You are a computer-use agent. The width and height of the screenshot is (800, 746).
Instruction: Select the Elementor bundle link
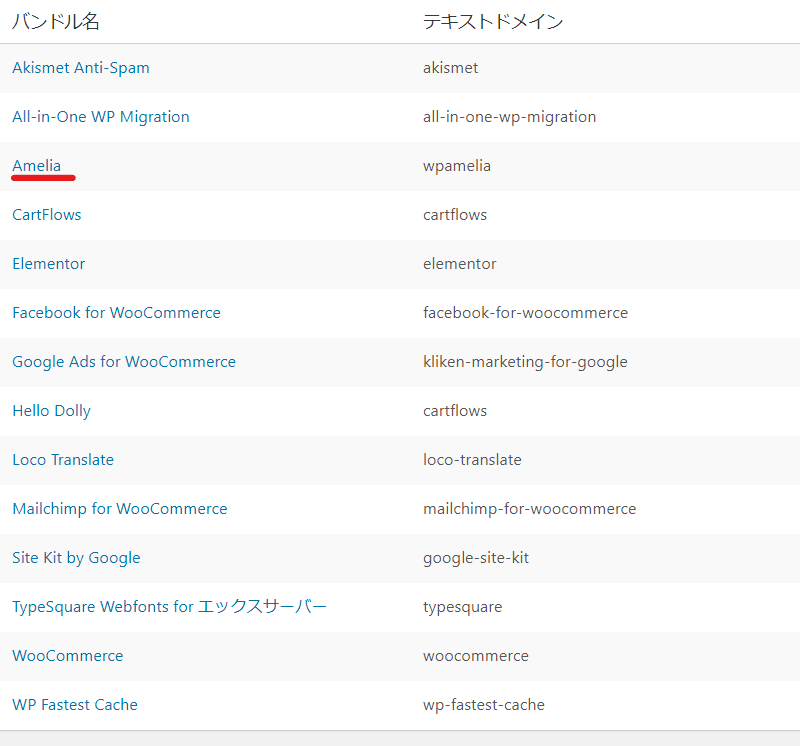[x=48, y=264]
